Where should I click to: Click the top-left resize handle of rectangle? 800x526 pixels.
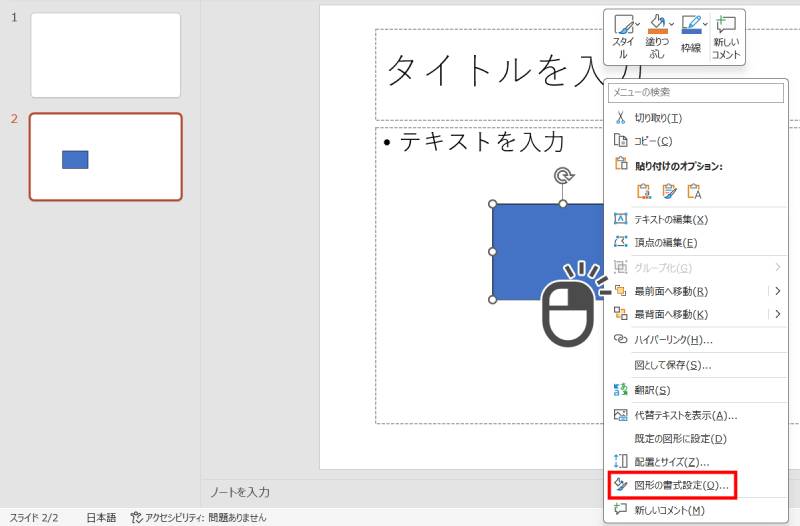tap(492, 204)
